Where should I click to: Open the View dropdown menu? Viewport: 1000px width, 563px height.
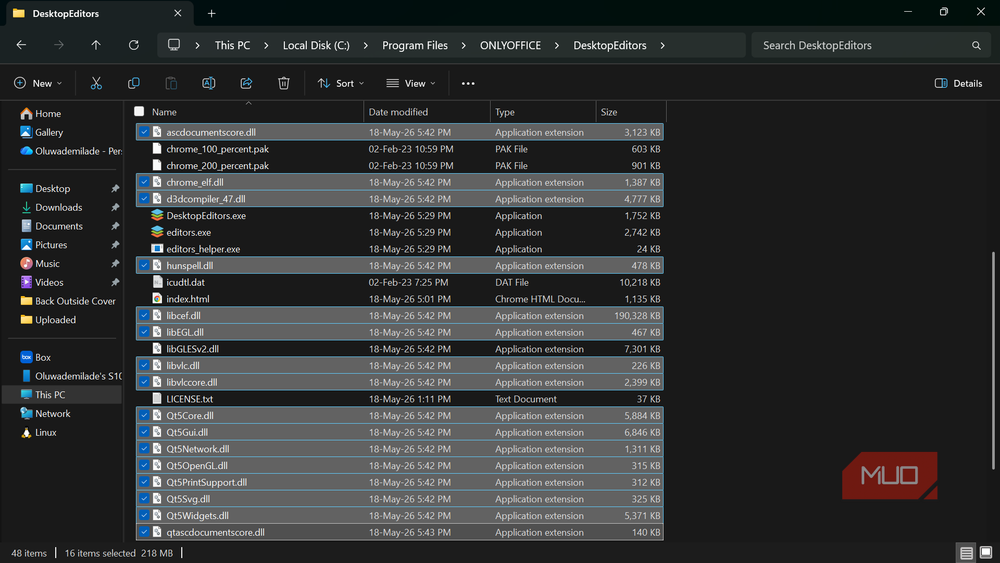point(411,83)
